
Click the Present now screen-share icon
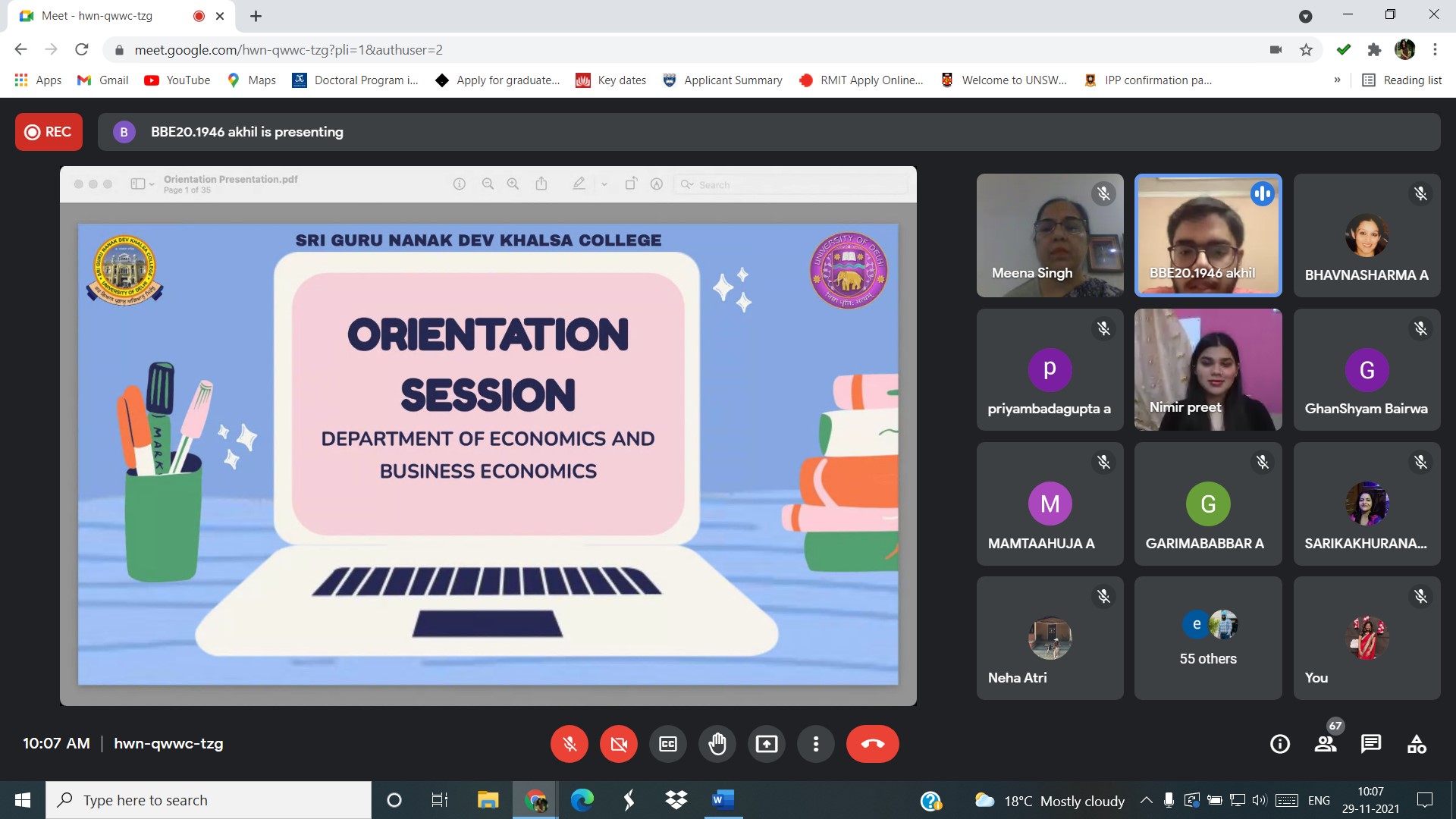766,744
